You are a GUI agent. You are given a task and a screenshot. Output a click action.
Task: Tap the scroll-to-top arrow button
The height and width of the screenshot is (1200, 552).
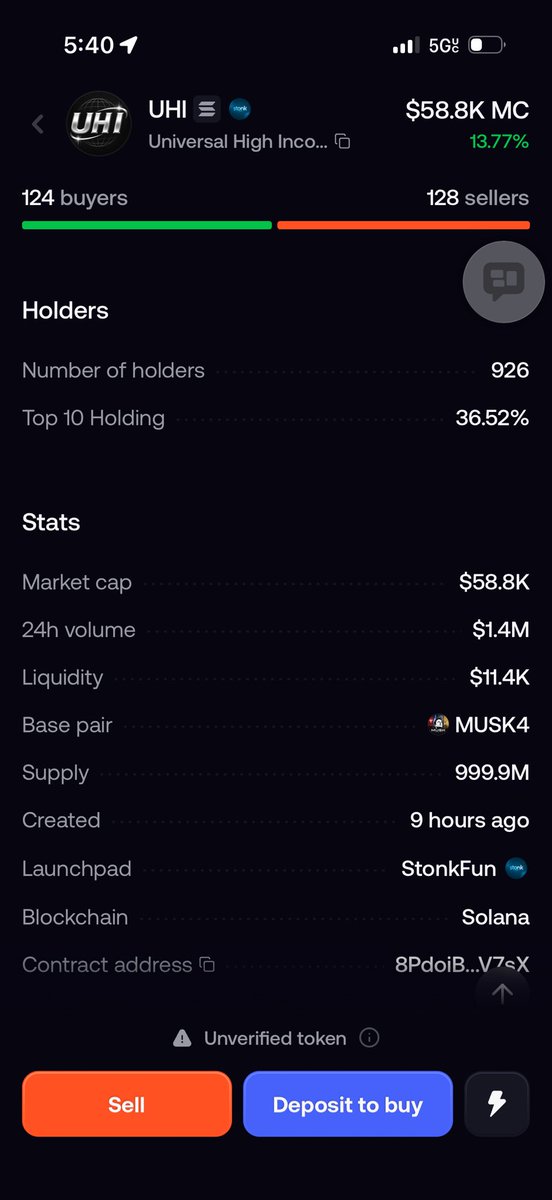[503, 992]
